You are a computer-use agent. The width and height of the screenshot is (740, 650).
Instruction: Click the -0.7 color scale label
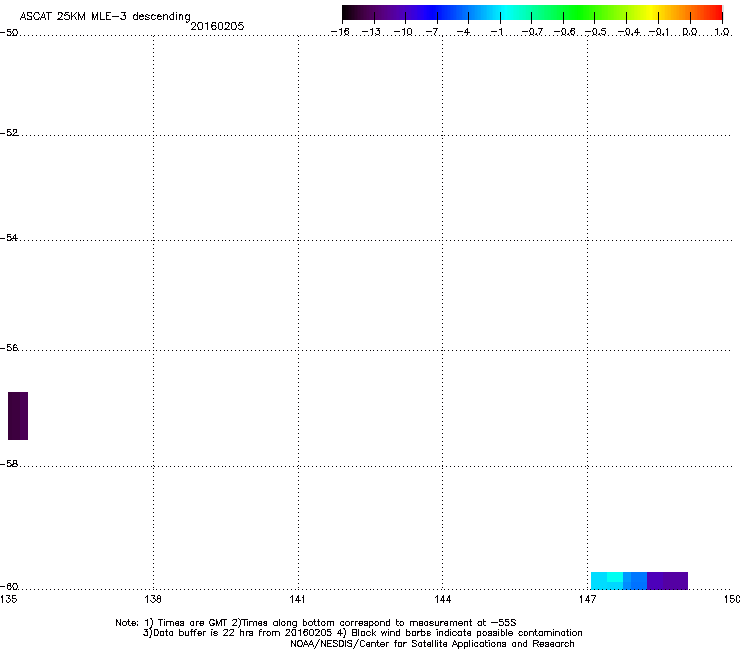[532, 32]
